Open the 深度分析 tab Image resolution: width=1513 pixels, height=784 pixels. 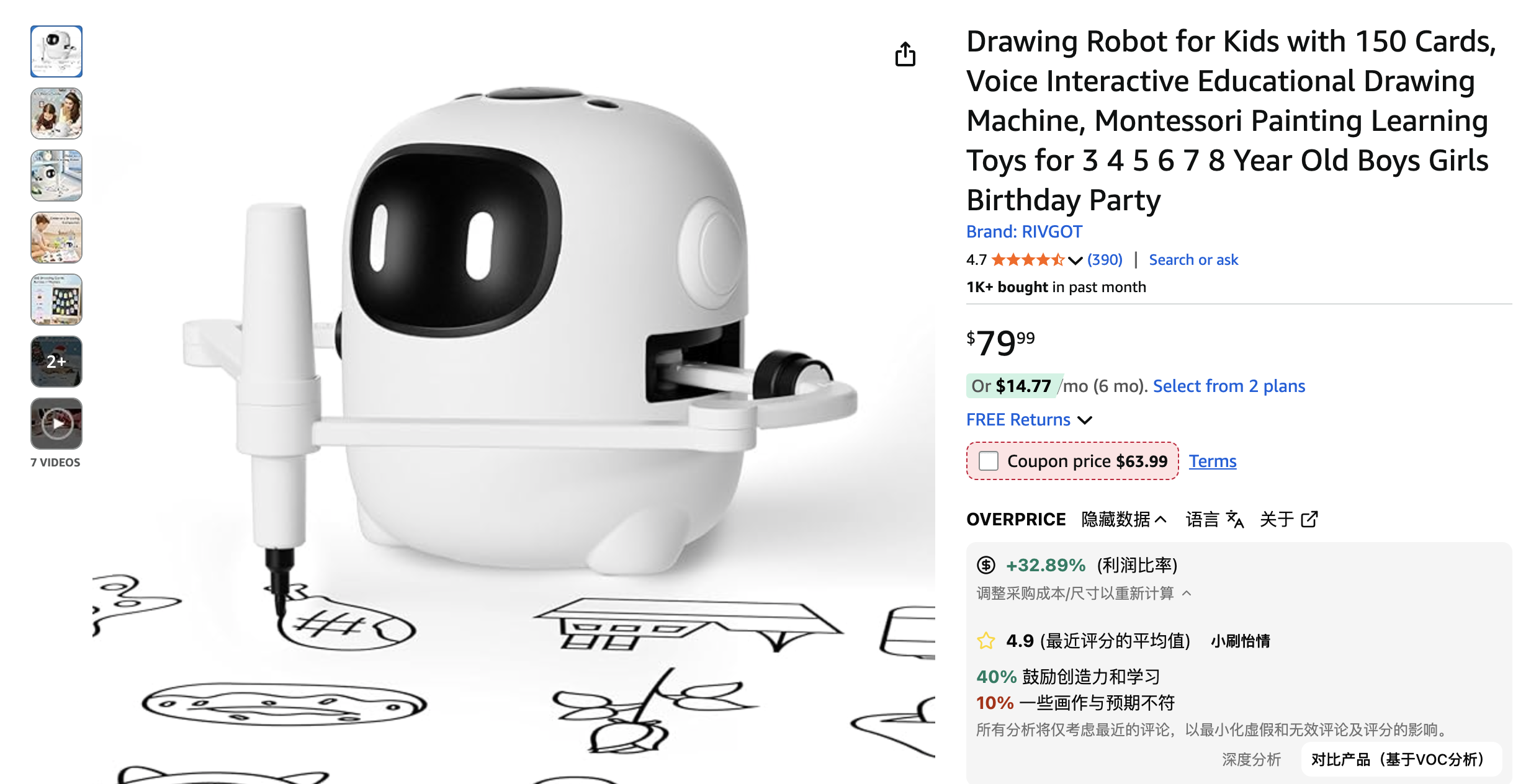[1251, 759]
